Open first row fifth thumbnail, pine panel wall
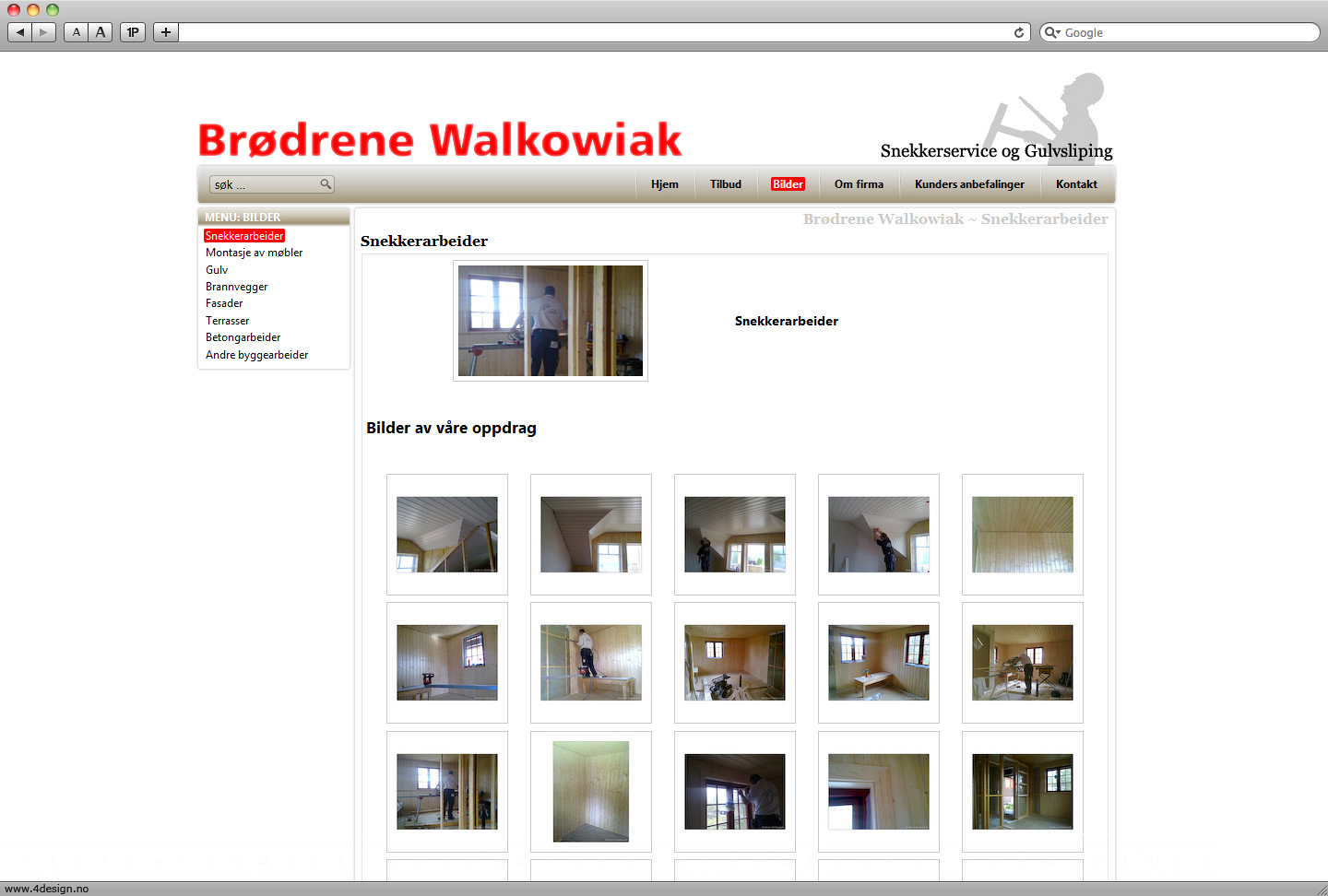 point(1023,535)
